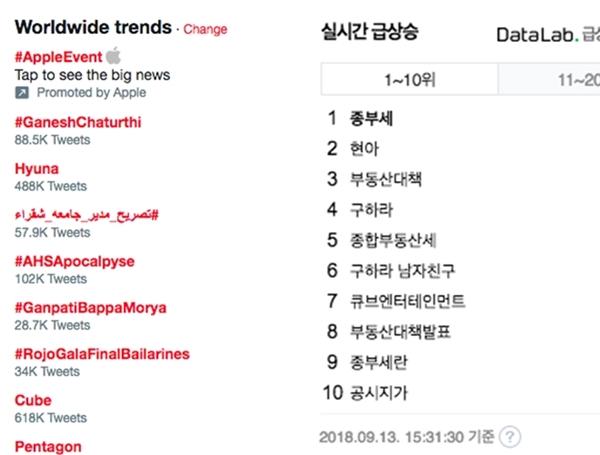Click the Apple logo beside #AppleEvent
This screenshot has width=600, height=455.
pyautogui.click(x=113, y=55)
